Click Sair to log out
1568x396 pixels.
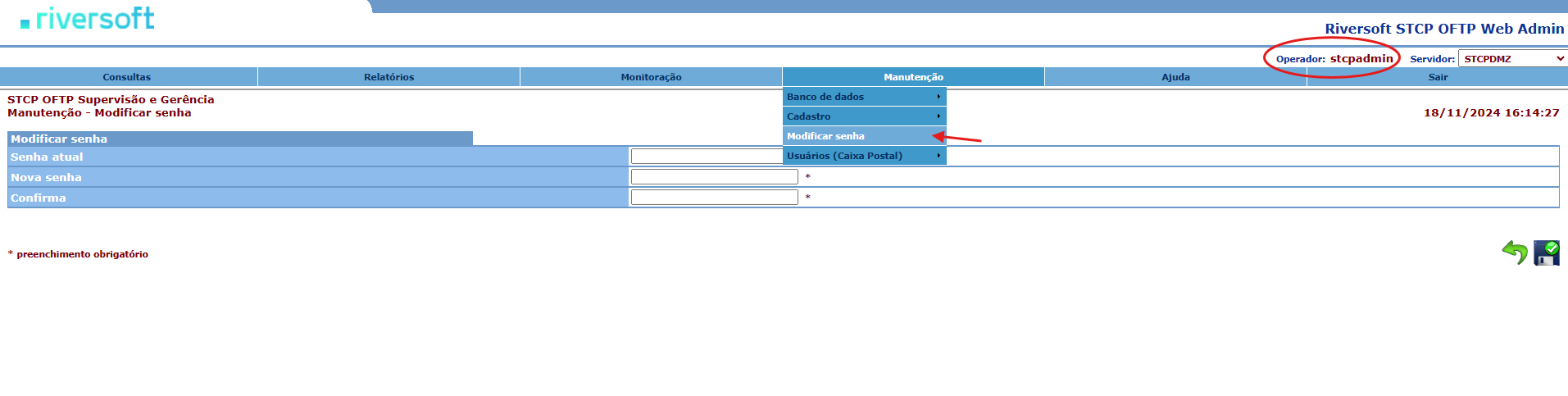[x=1438, y=77]
